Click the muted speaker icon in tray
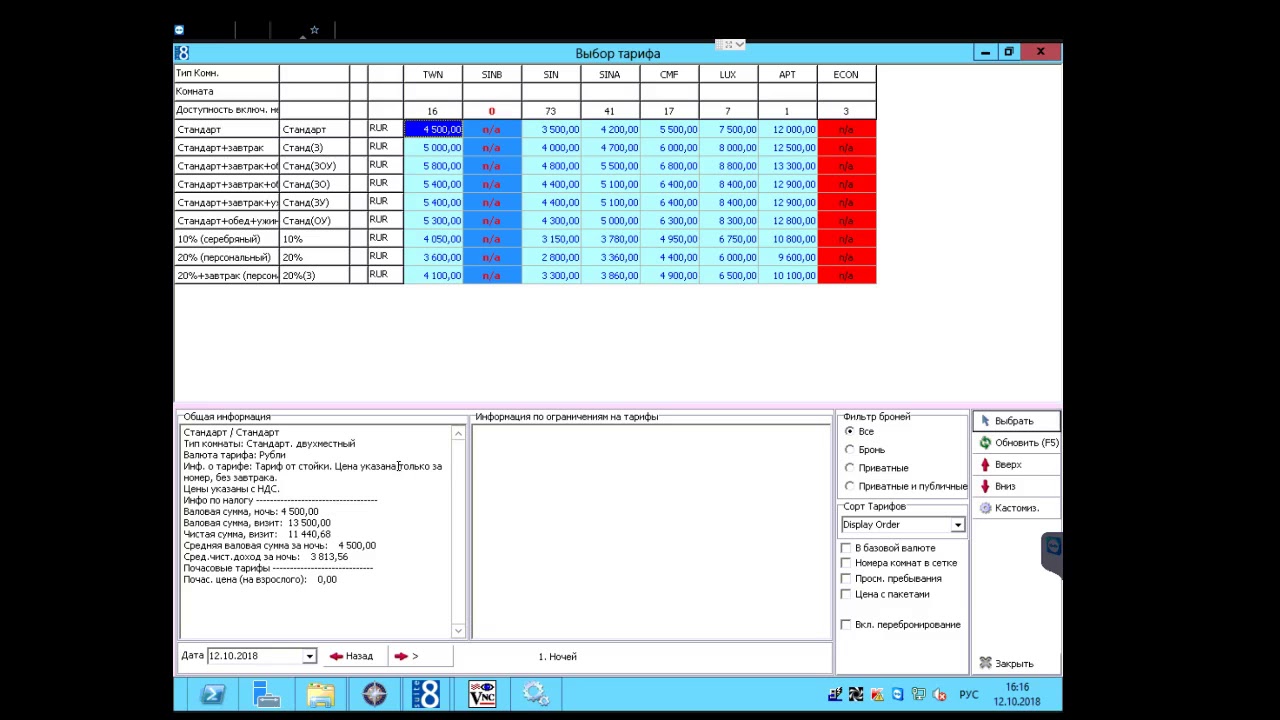Viewport: 1280px width, 720px height. [939, 694]
